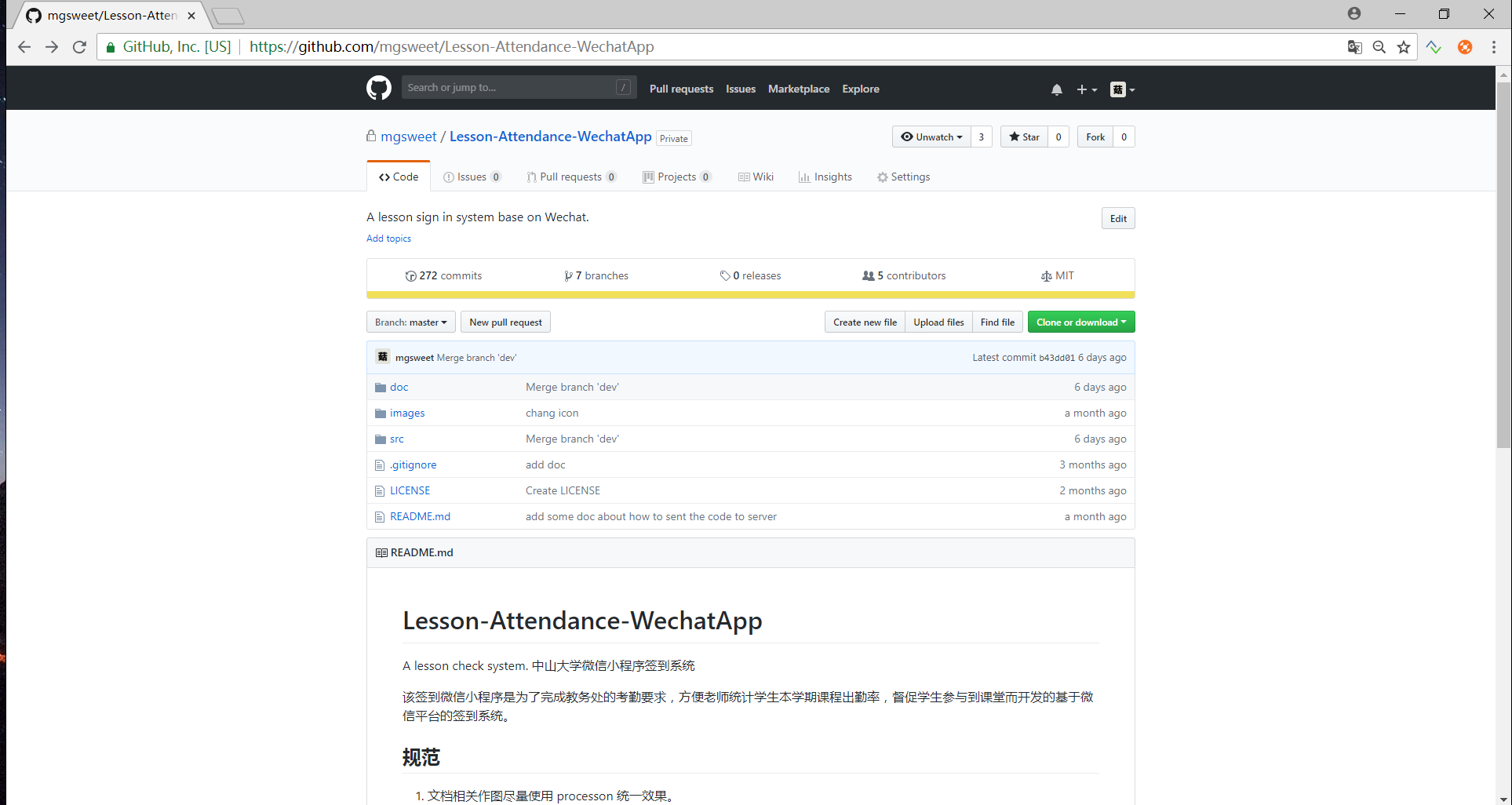Open Explore in top navigation
The width and height of the screenshot is (1512, 805).
(861, 89)
